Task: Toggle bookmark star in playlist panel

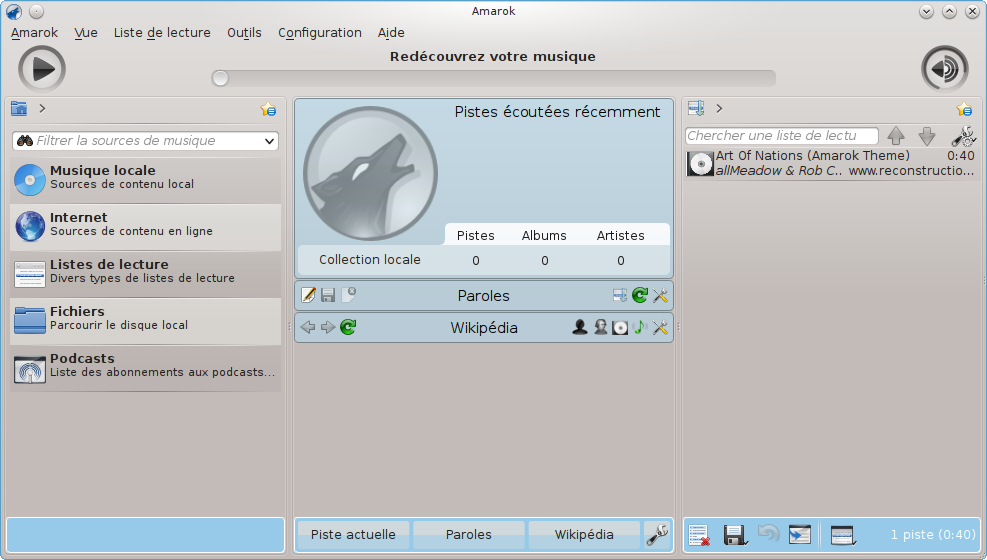Action: click(x=964, y=109)
